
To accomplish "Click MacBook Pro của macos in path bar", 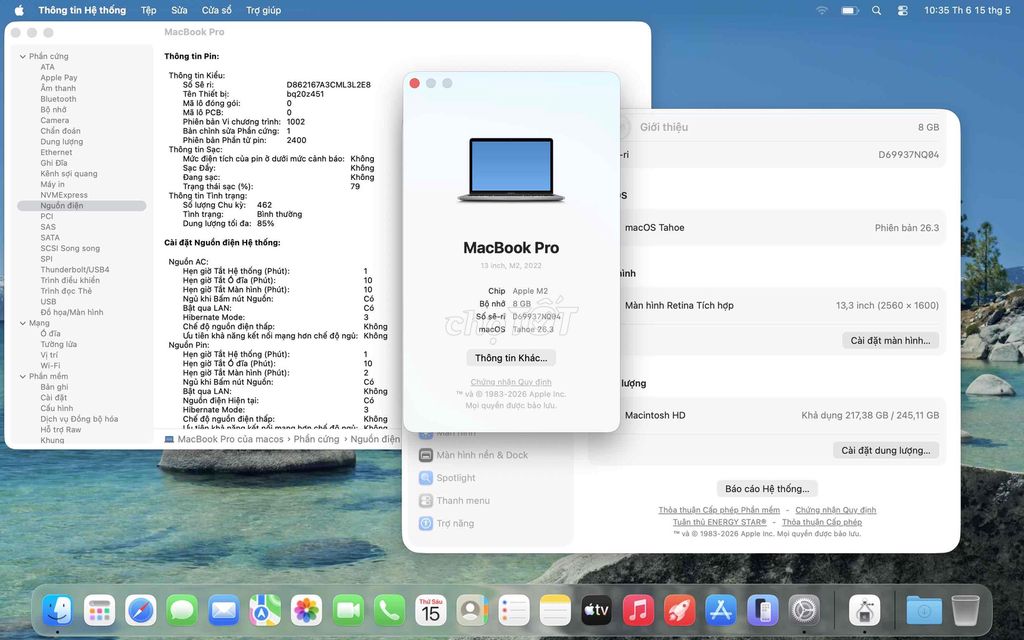I will pyautogui.click(x=230, y=439).
